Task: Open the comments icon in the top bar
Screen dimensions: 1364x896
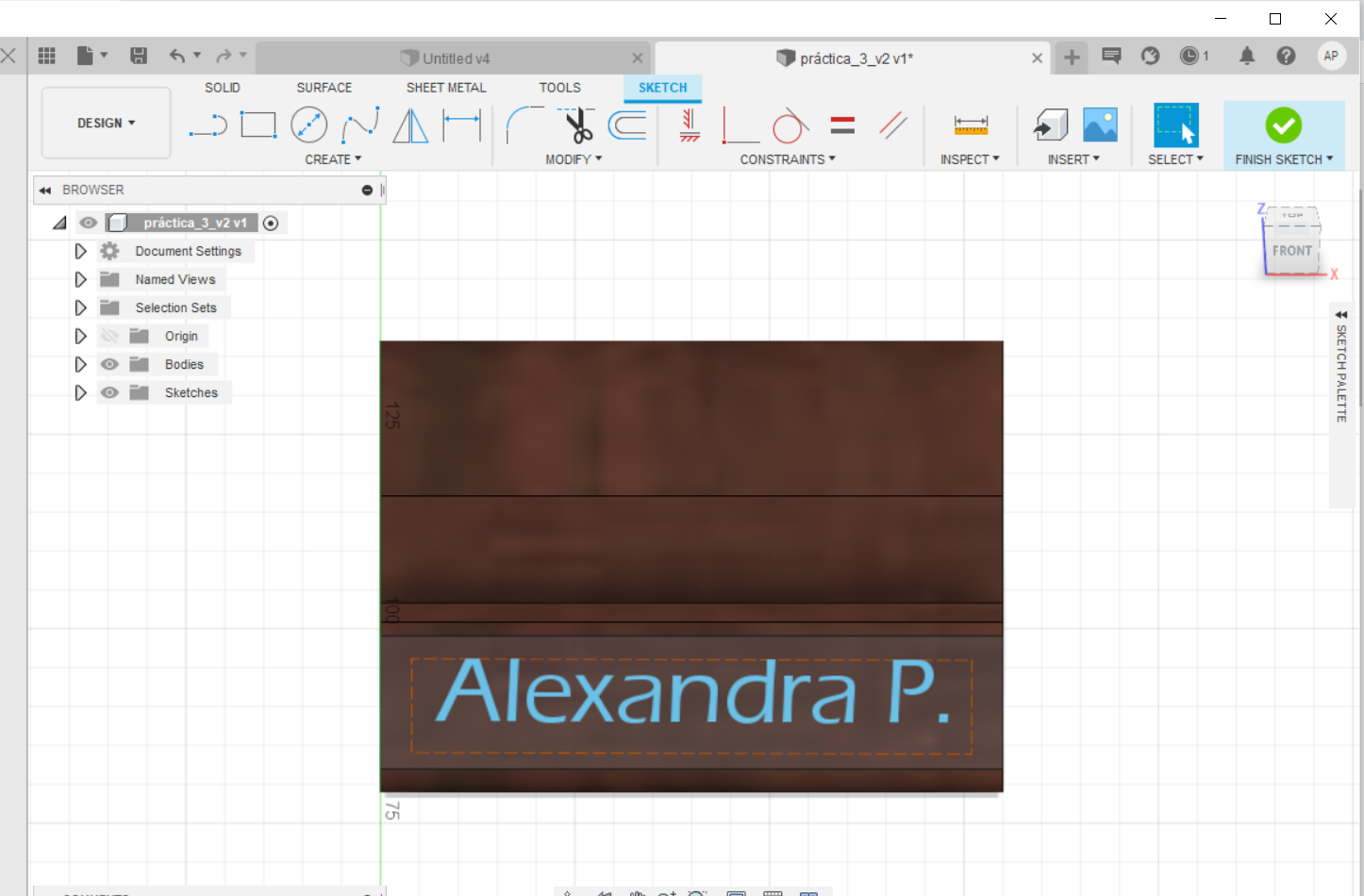Action: click(x=1111, y=56)
